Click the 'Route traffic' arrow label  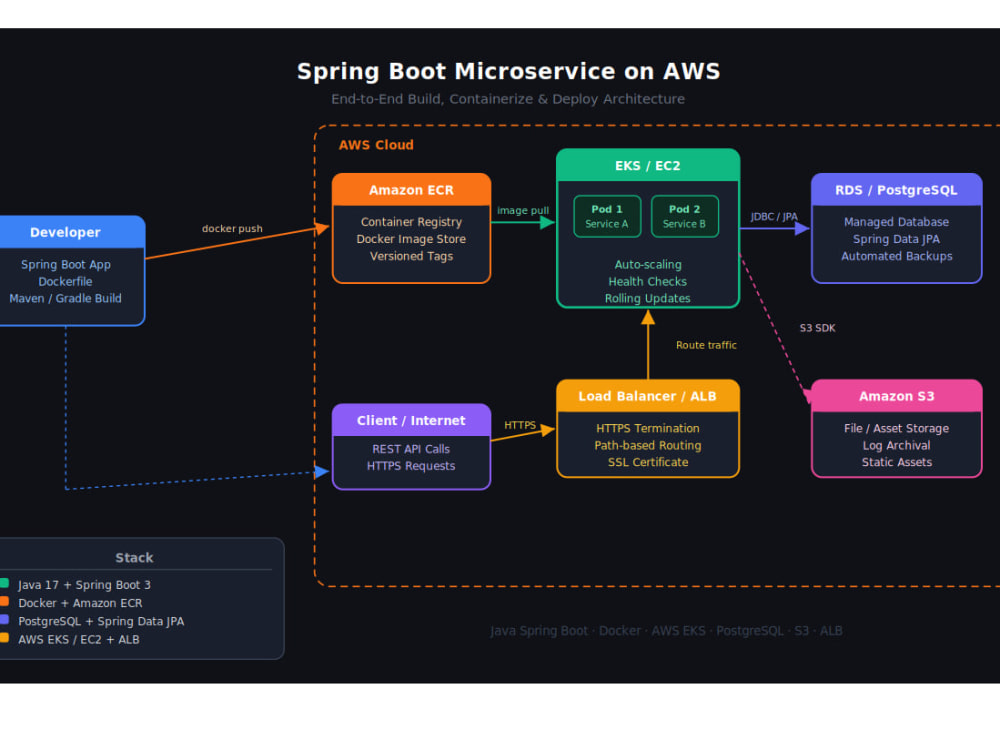[x=706, y=345]
